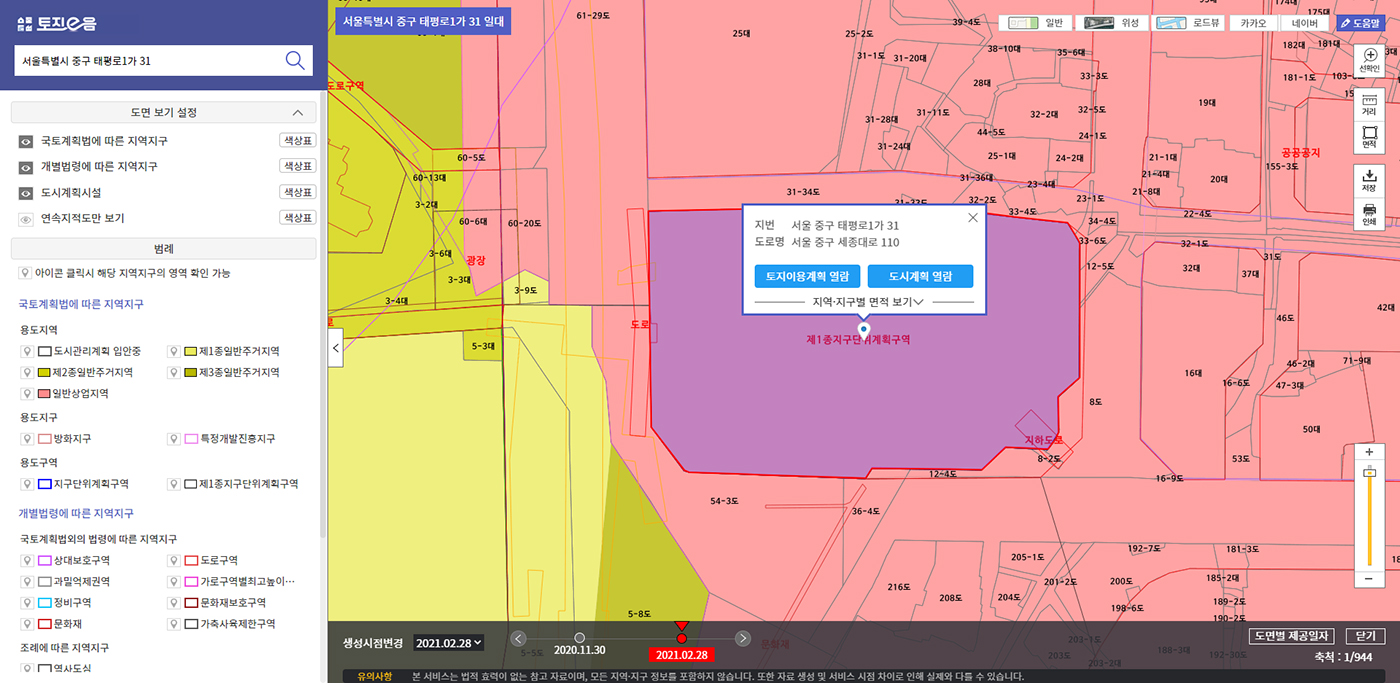This screenshot has height=683, width=1400.
Task: Click the 닫기 timeline close button
Action: tap(1366, 636)
